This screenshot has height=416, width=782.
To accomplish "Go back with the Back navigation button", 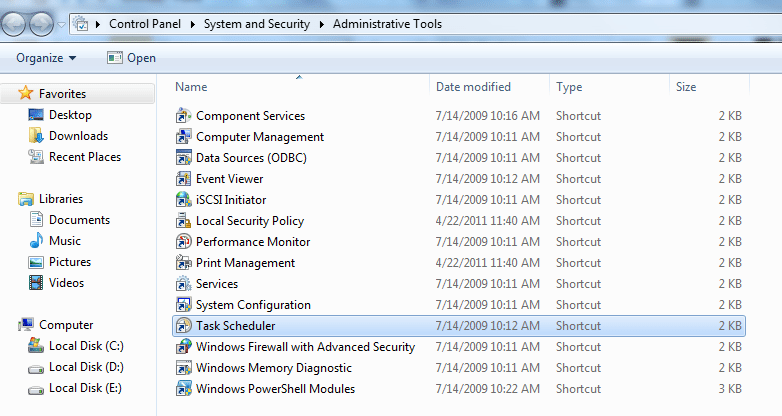I will pos(13,24).
